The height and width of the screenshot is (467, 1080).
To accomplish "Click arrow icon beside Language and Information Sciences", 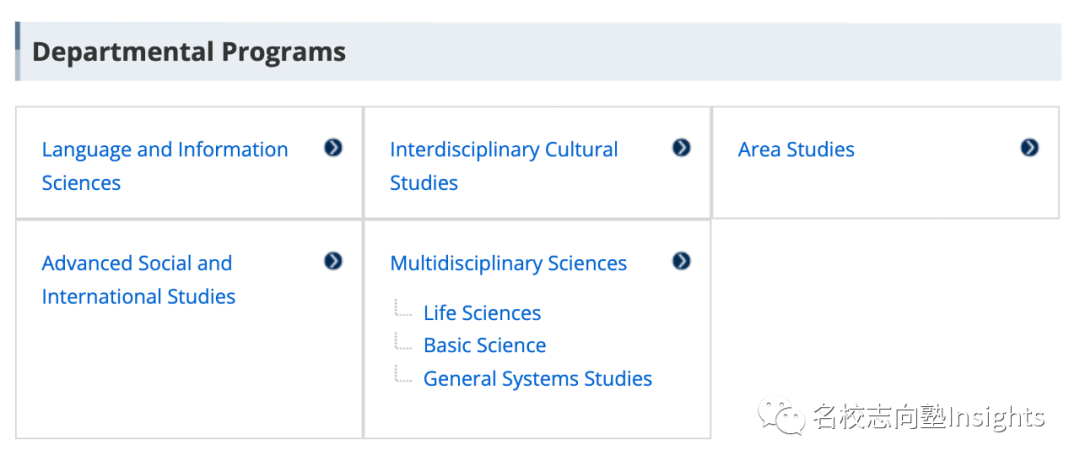I will (x=333, y=148).
